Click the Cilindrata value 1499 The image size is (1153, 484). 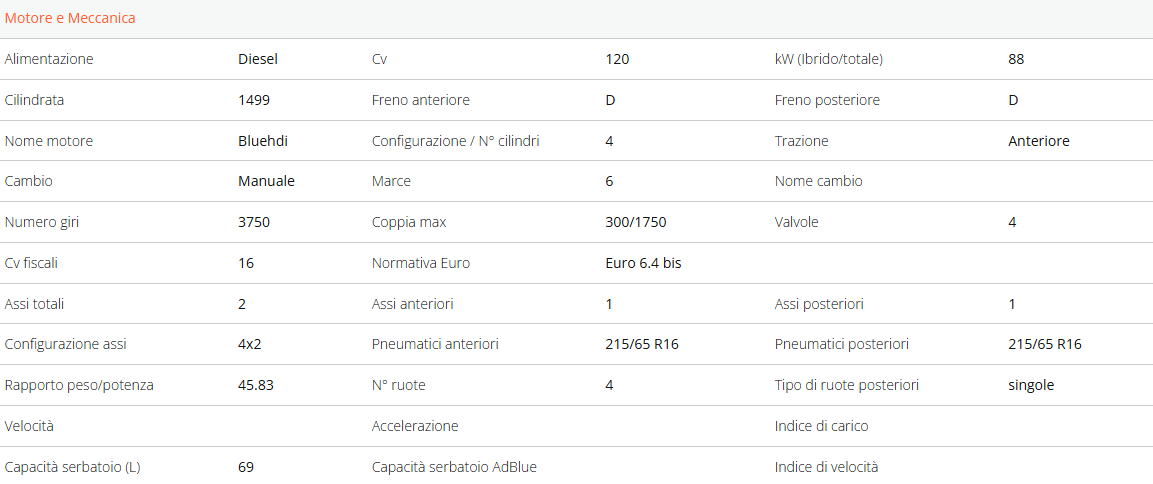click(254, 100)
